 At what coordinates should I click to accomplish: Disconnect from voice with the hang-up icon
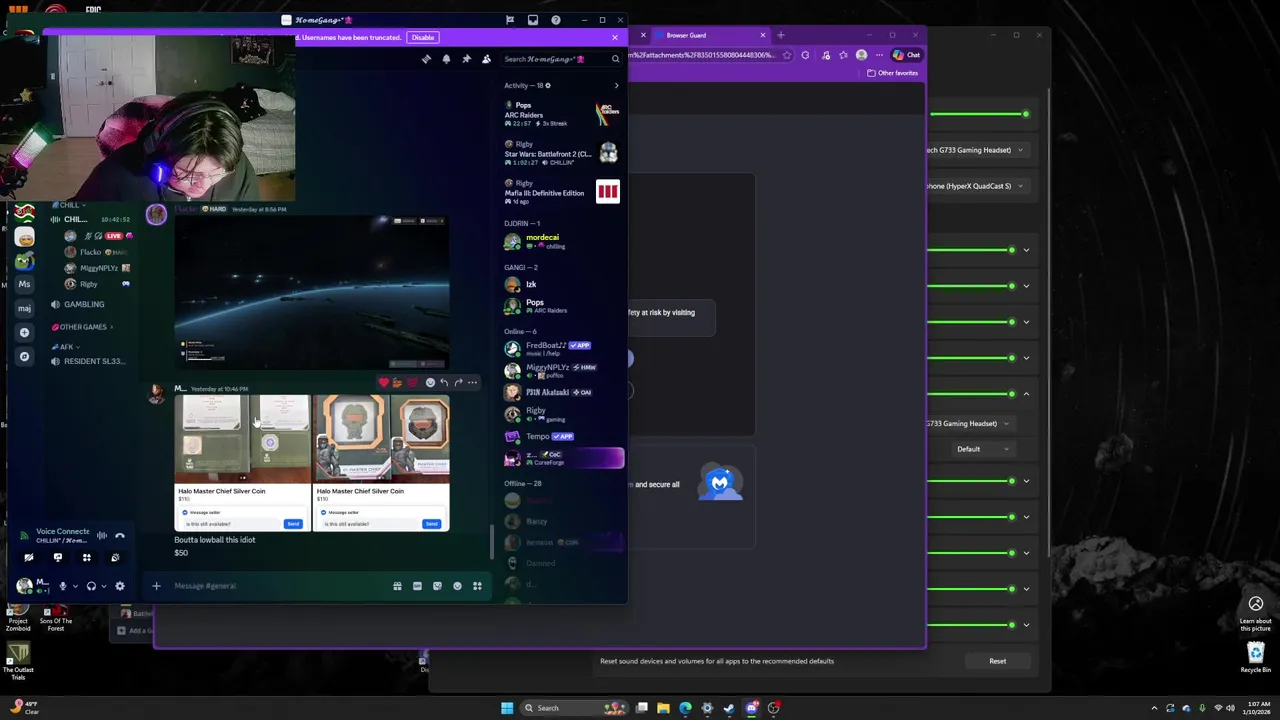coord(120,536)
